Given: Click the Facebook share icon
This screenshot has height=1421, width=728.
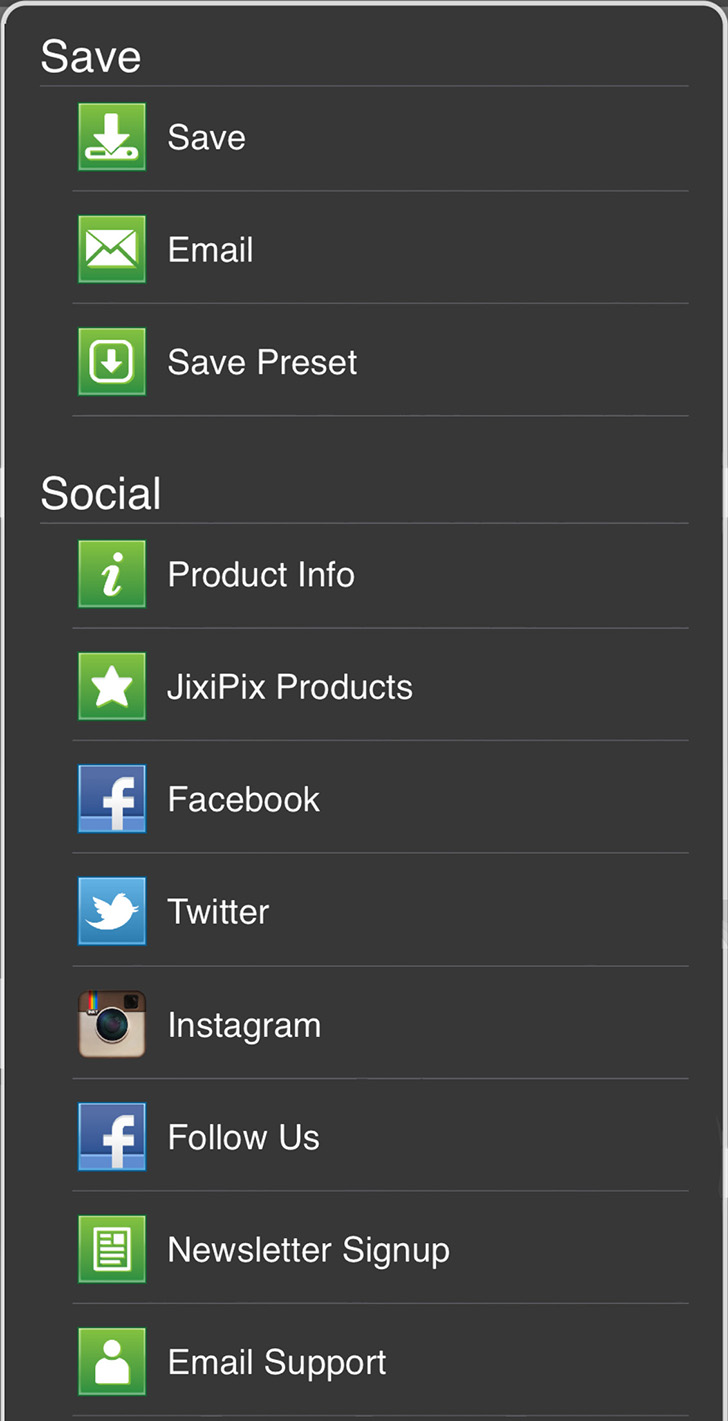Looking at the screenshot, I should click(x=112, y=799).
